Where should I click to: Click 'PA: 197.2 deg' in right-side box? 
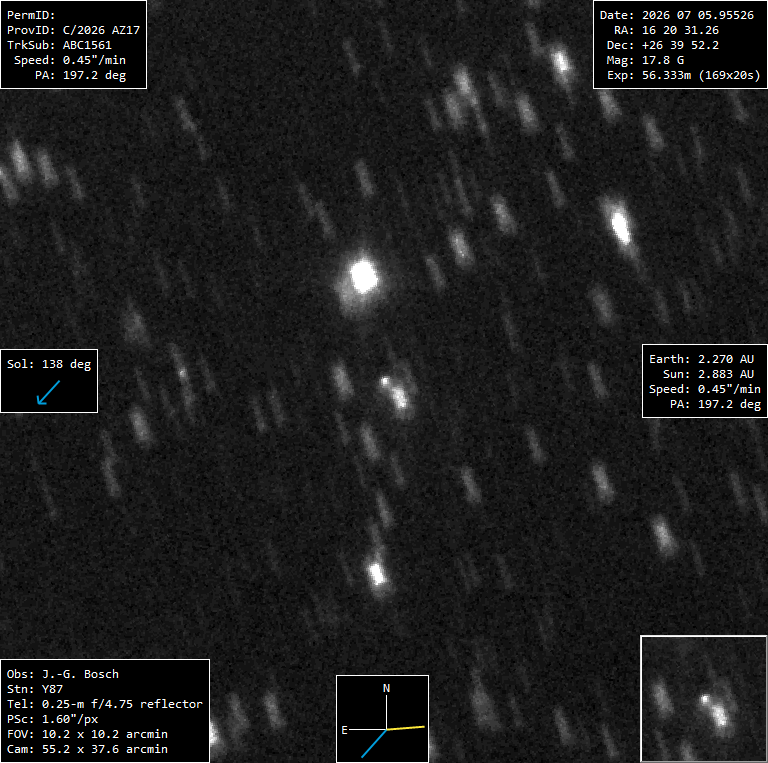pos(716,405)
